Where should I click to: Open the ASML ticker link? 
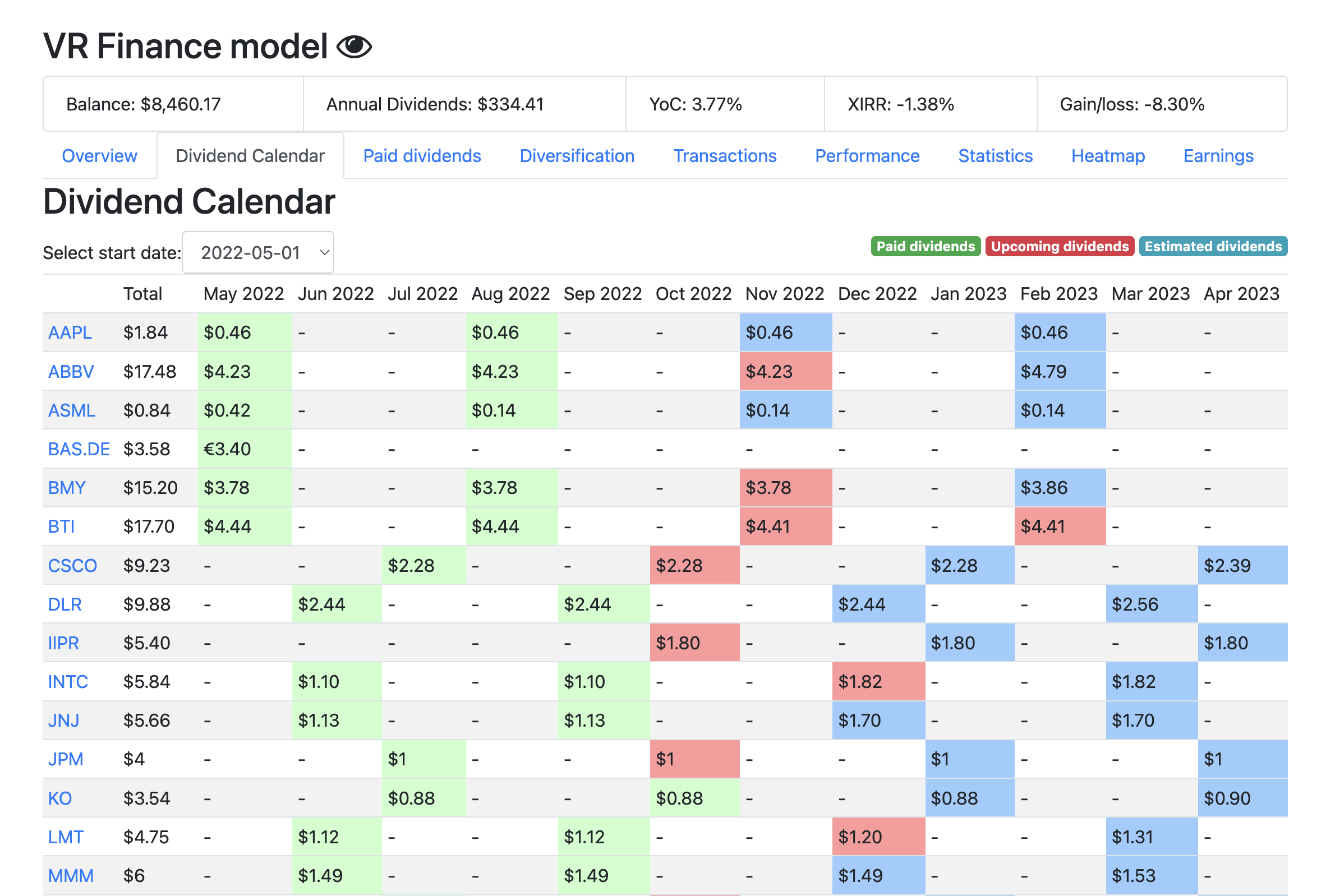click(71, 410)
